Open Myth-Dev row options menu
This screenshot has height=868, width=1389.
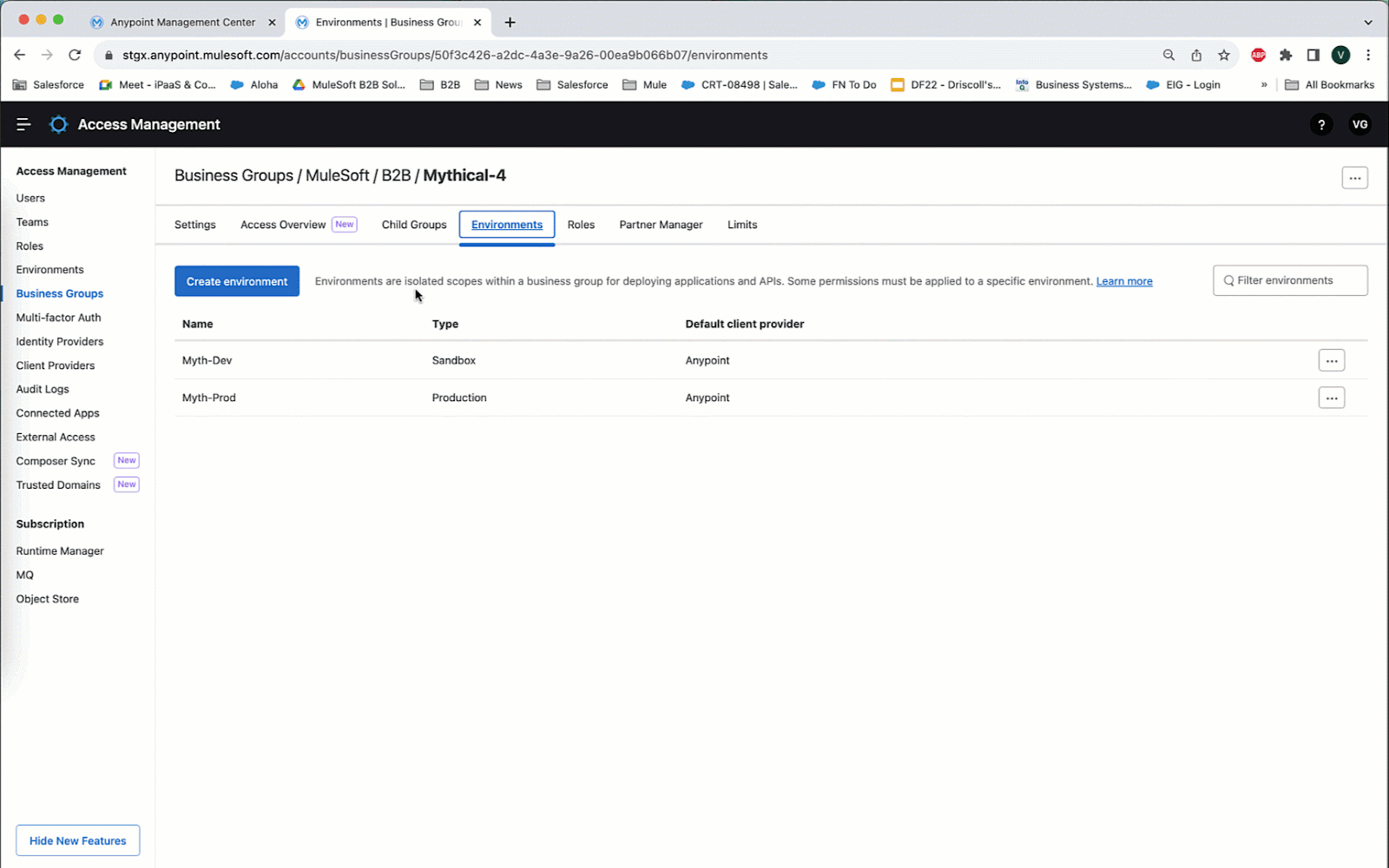pos(1331,360)
